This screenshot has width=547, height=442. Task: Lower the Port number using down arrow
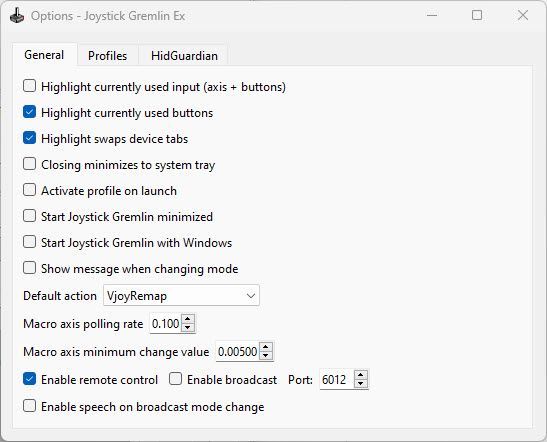pos(361,383)
